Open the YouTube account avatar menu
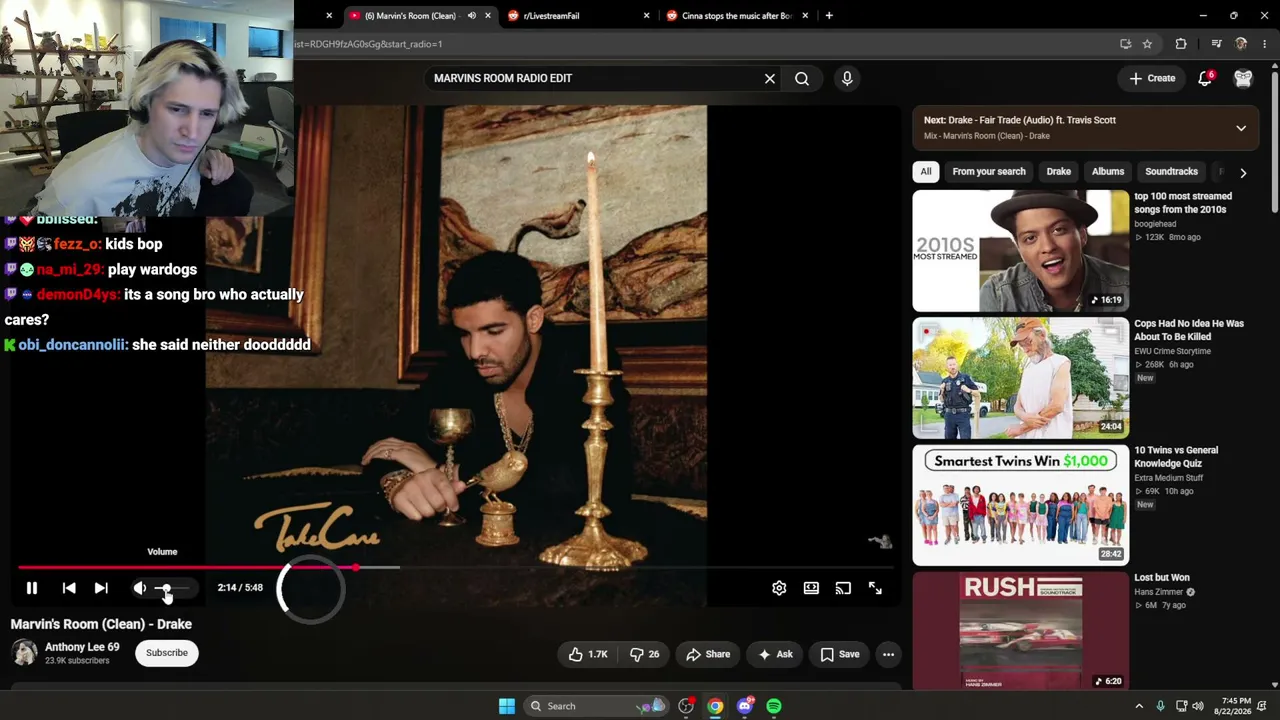This screenshot has height=720, width=1280. 1243,78
